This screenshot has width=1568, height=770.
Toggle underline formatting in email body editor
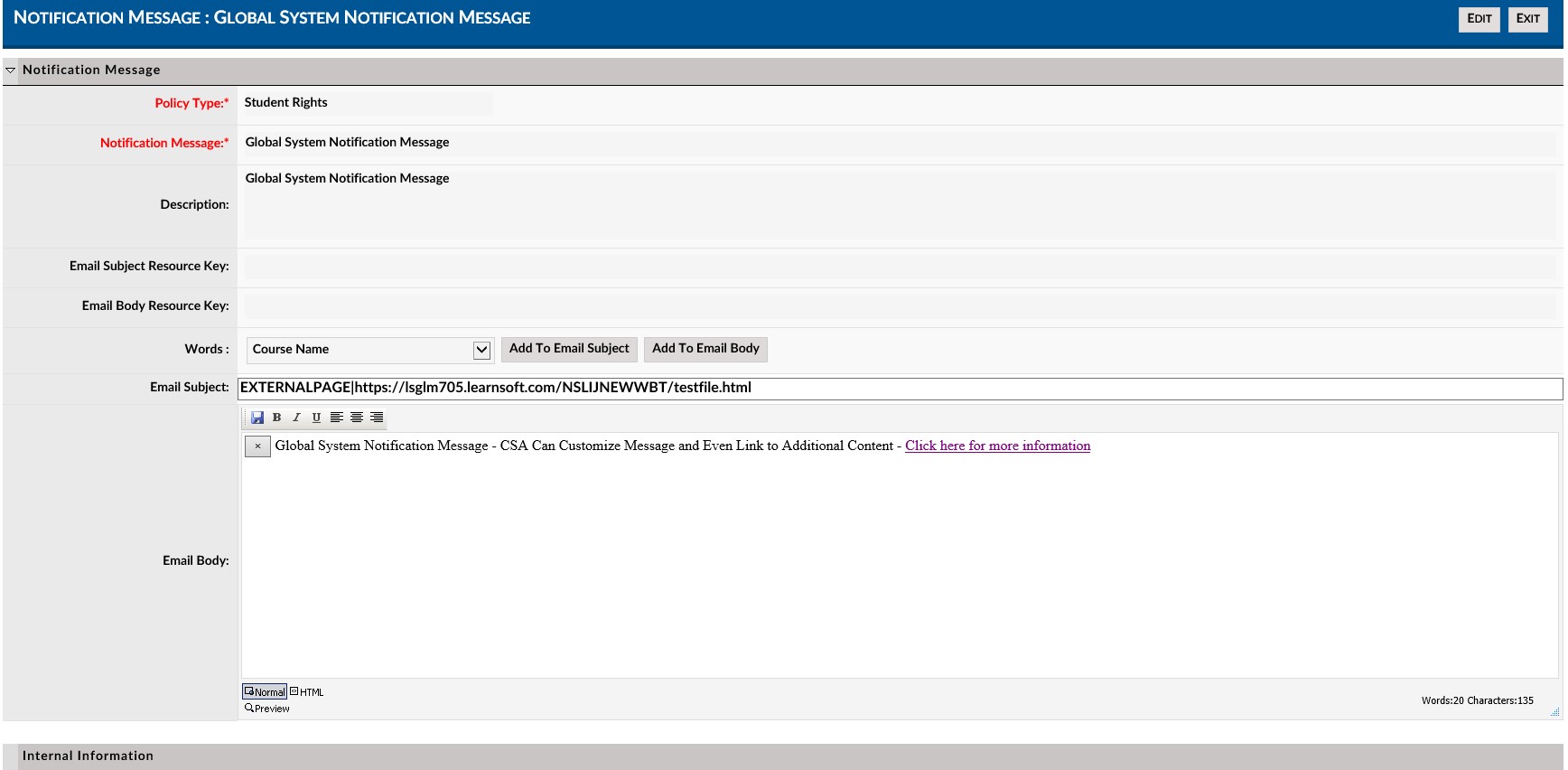pos(316,418)
